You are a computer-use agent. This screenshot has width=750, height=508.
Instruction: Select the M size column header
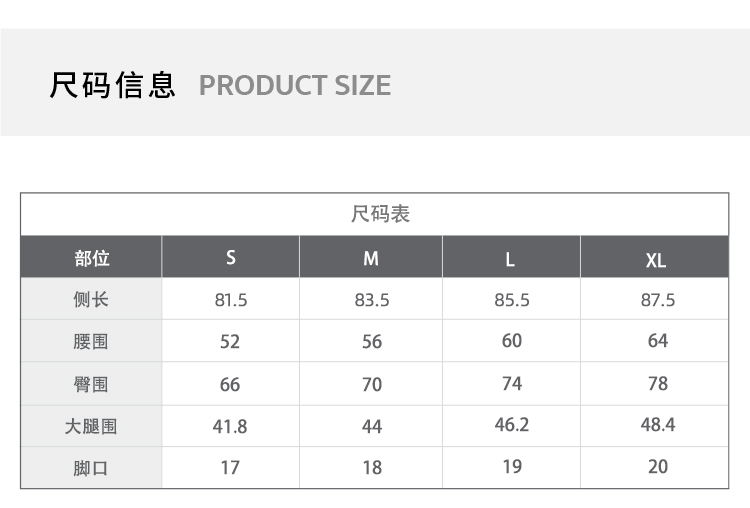click(371, 259)
